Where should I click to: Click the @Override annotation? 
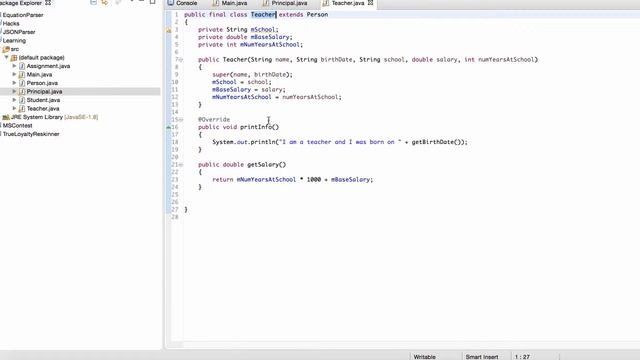click(x=214, y=120)
